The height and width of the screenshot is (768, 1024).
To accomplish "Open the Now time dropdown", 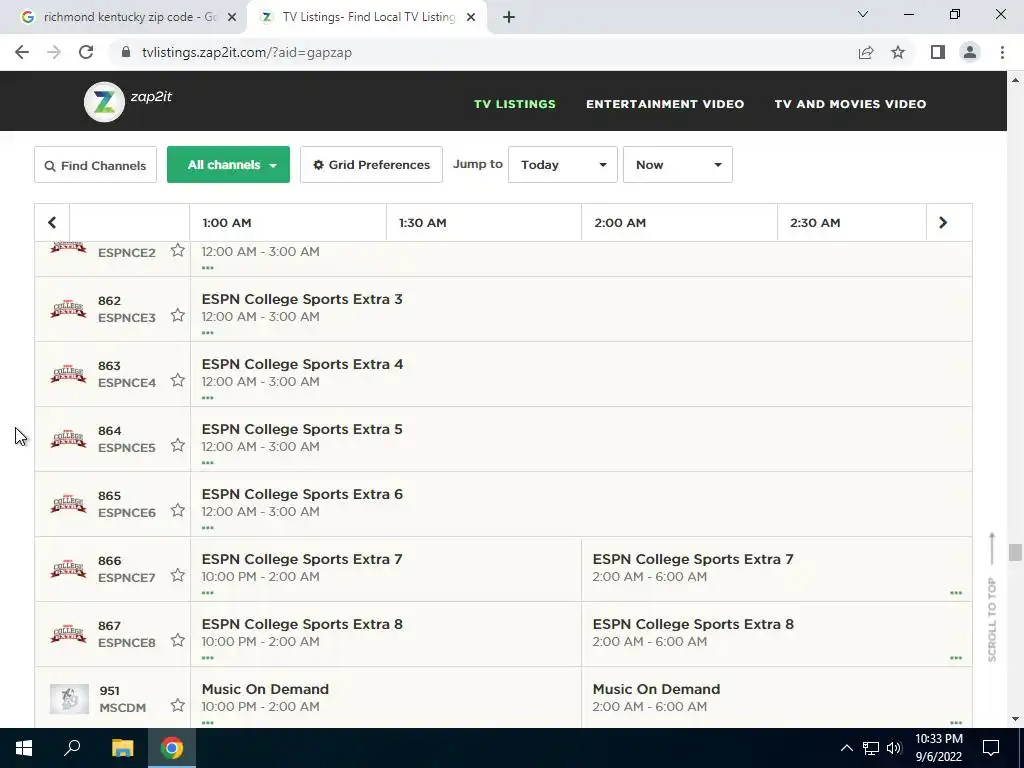I will click(x=677, y=165).
